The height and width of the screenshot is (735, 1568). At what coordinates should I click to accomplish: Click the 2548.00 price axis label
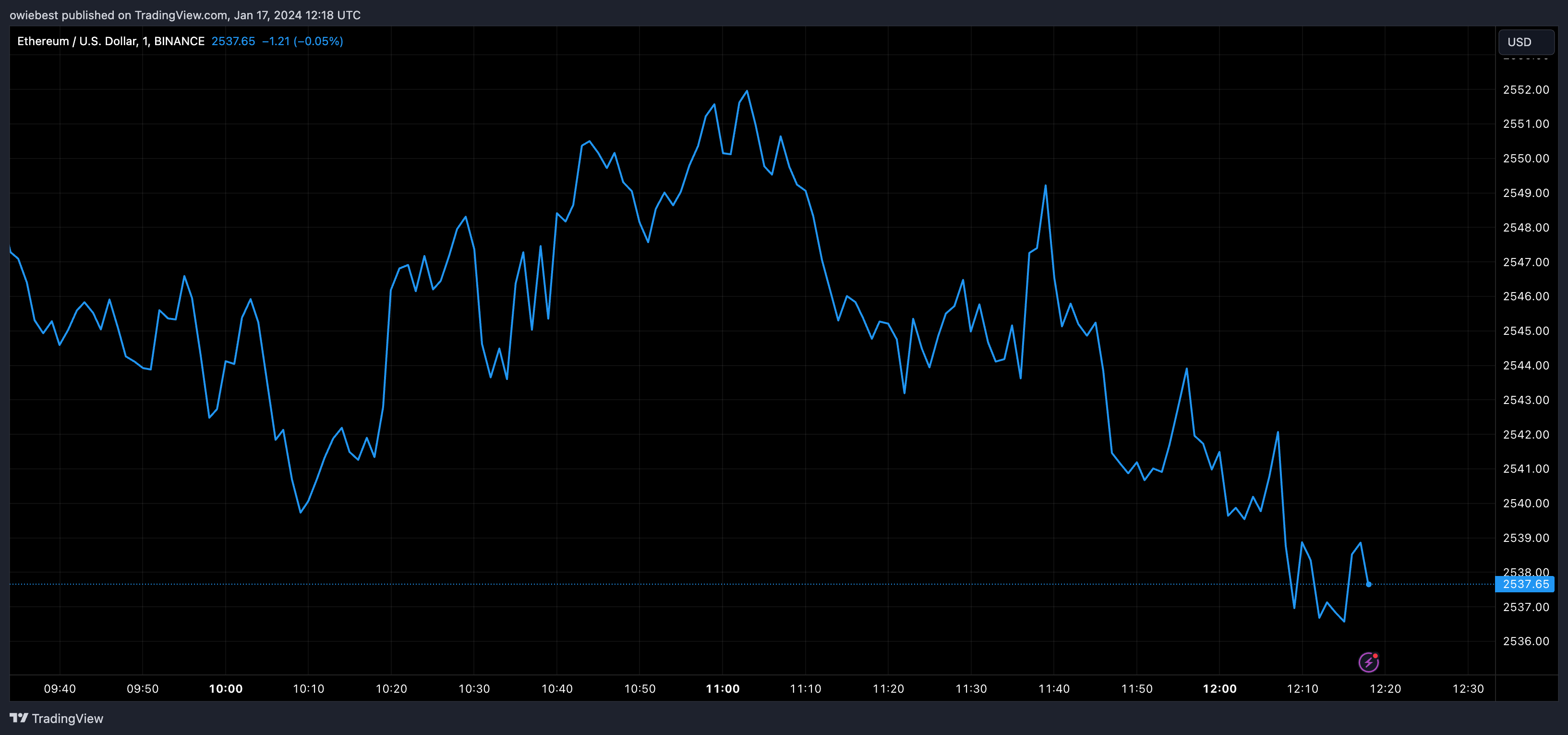click(1526, 228)
